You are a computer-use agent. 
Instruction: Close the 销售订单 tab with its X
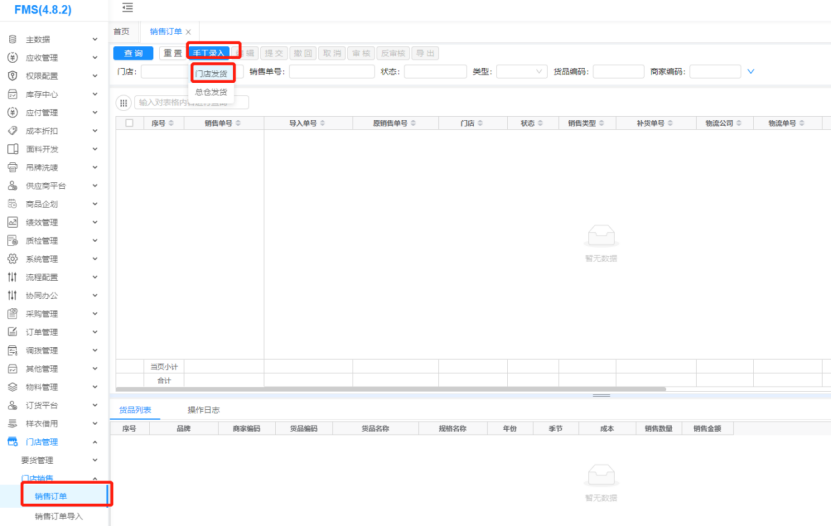188,32
